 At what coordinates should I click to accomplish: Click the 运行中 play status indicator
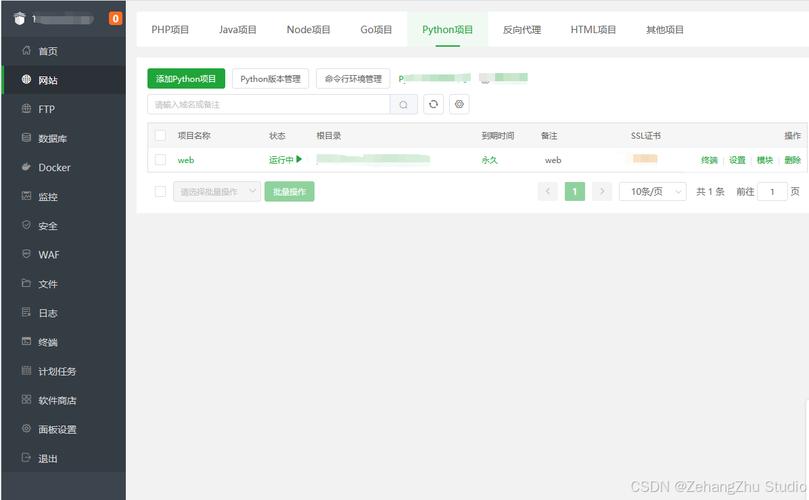tap(285, 160)
